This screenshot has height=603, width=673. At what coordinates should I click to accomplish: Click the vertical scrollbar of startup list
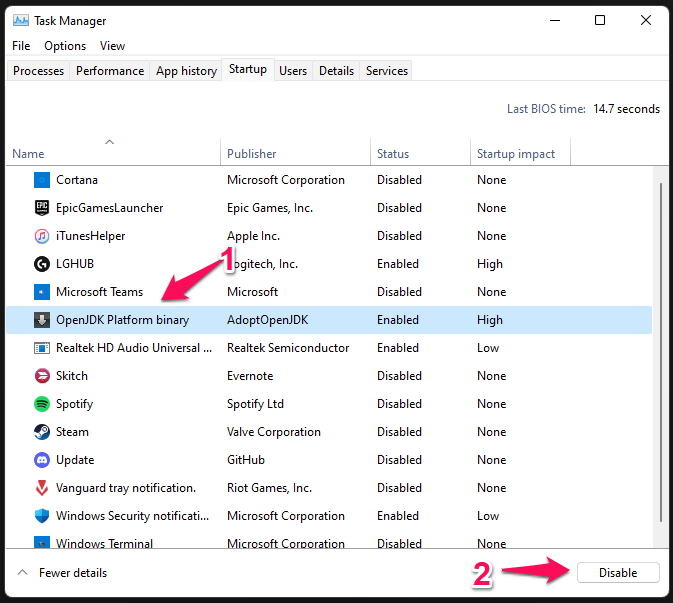coord(657,350)
